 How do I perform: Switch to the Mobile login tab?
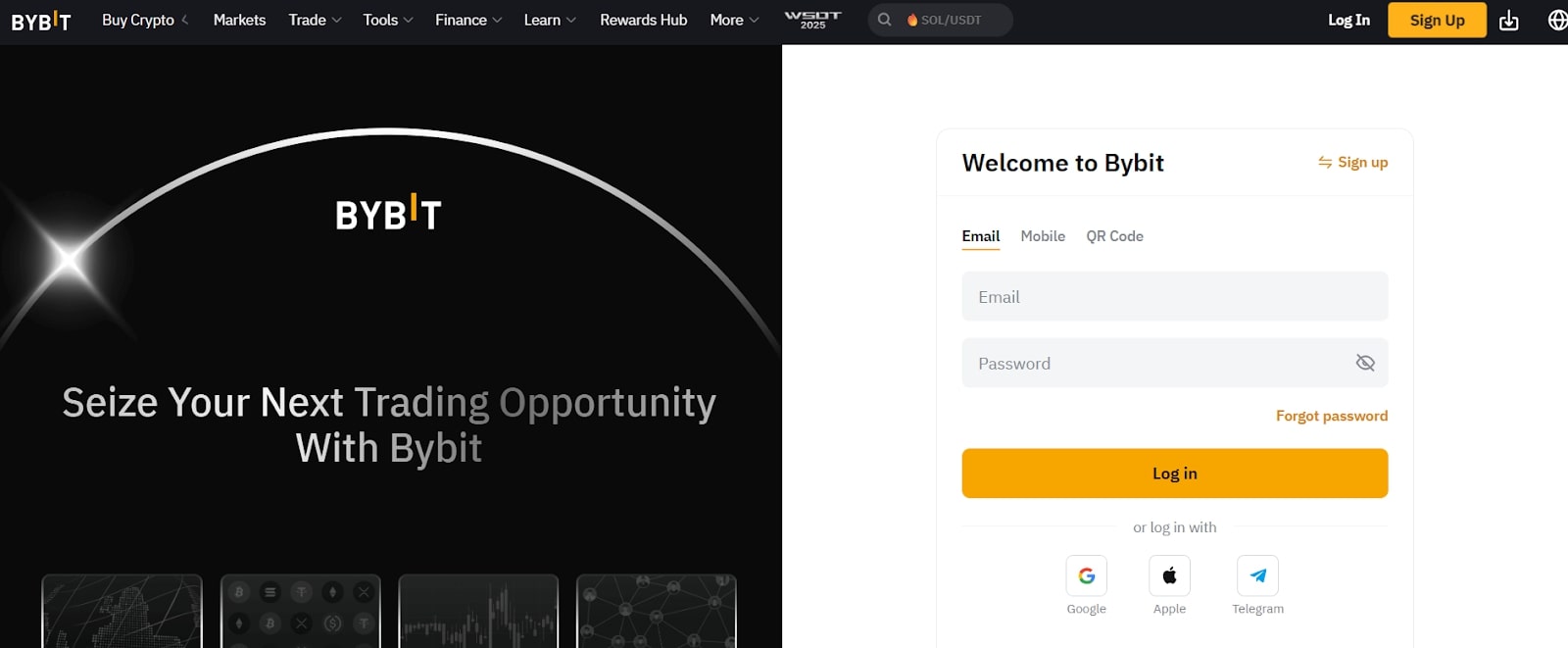click(1043, 236)
